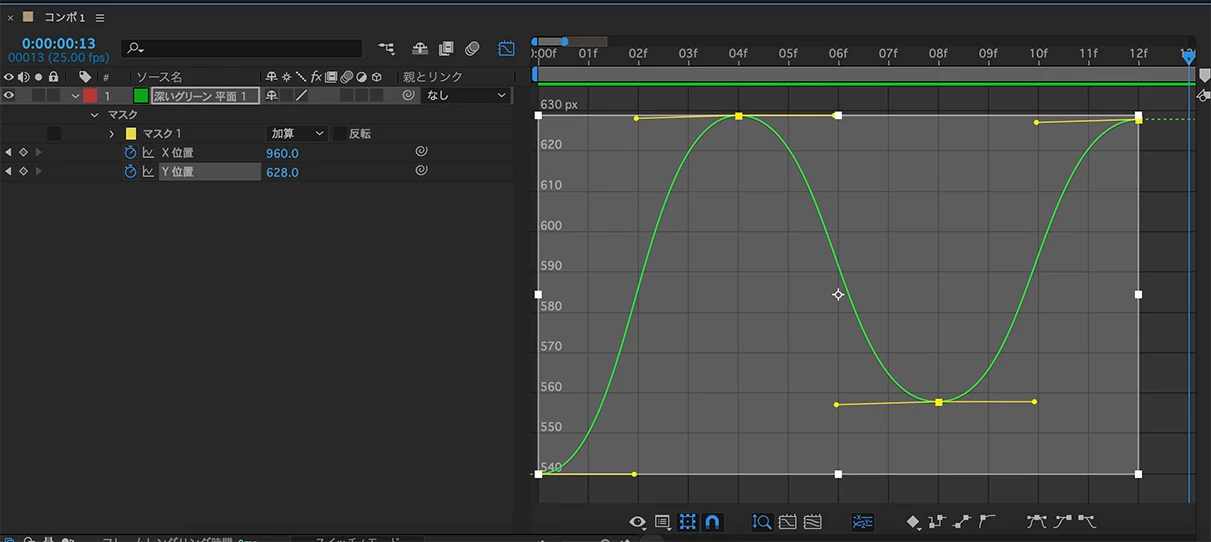The image size is (1211, 542).
Task: Check the 反転 invert mask checkbox
Action: point(340,133)
